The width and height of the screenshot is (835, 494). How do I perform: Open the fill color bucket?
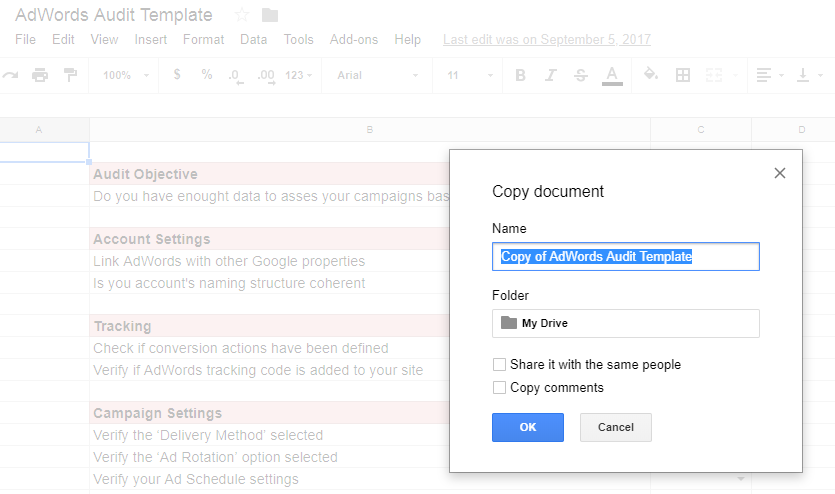click(x=650, y=74)
